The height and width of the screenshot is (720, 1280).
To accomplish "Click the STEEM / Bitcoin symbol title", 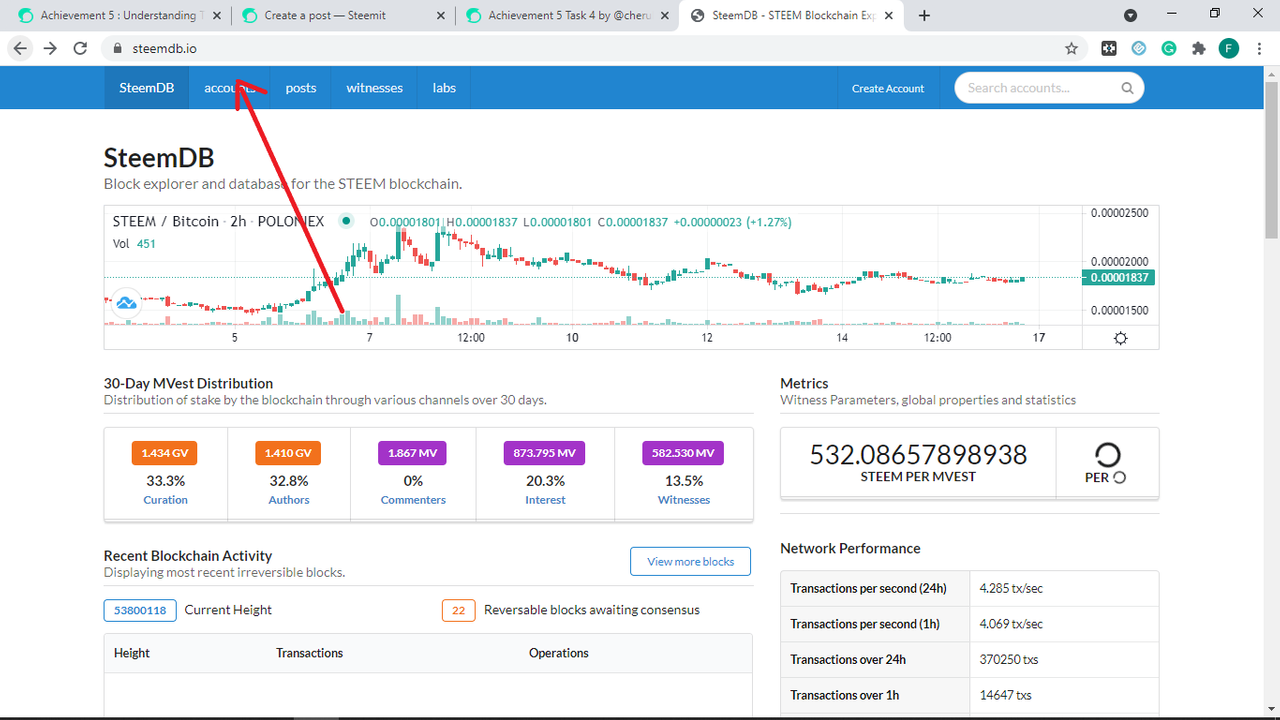I will pyautogui.click(x=165, y=221).
